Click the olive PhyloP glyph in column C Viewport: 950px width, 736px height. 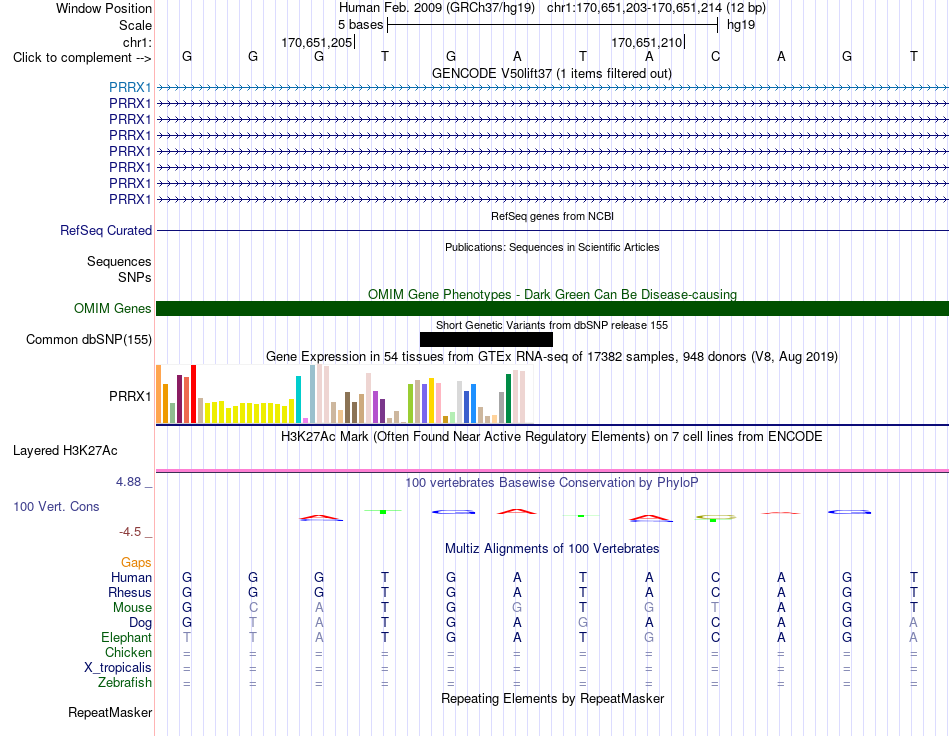716,517
